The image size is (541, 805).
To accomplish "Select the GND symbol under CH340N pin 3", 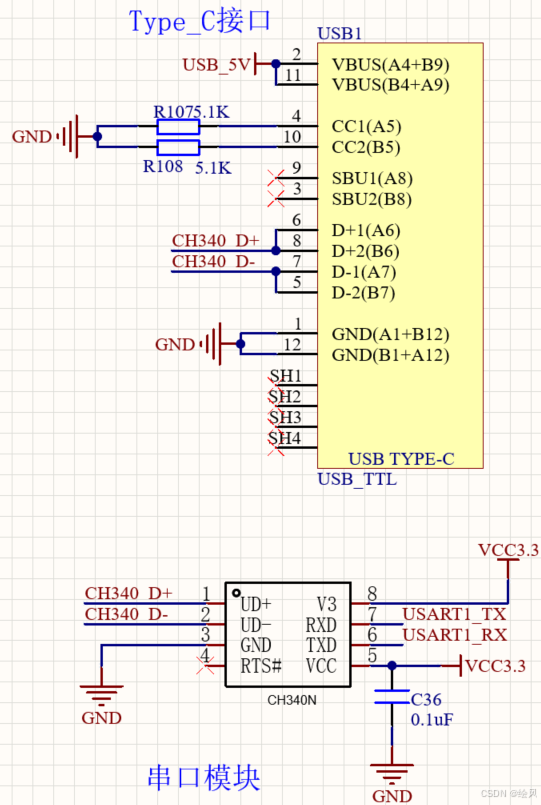I will click(102, 695).
